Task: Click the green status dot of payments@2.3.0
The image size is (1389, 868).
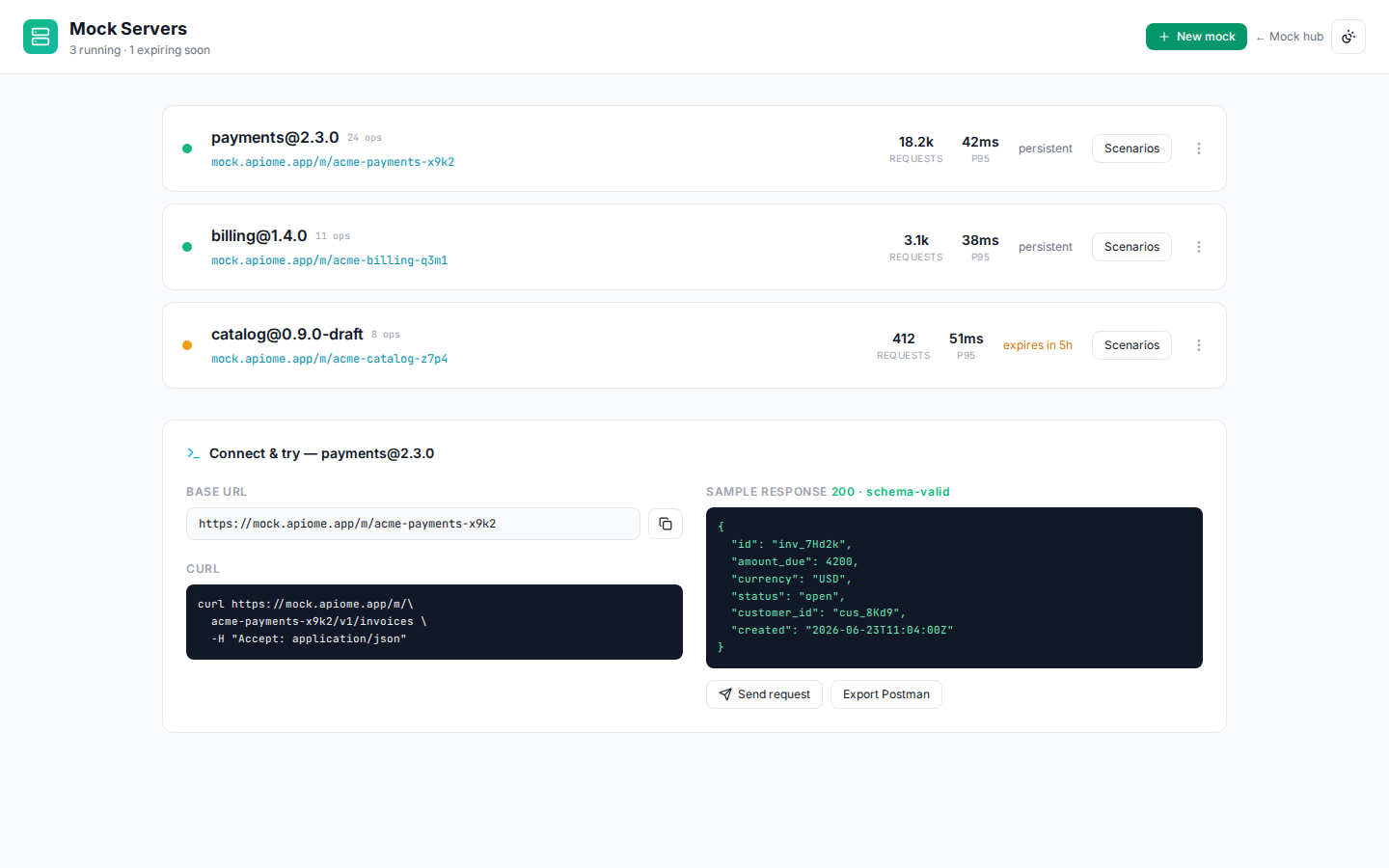Action: click(x=187, y=149)
